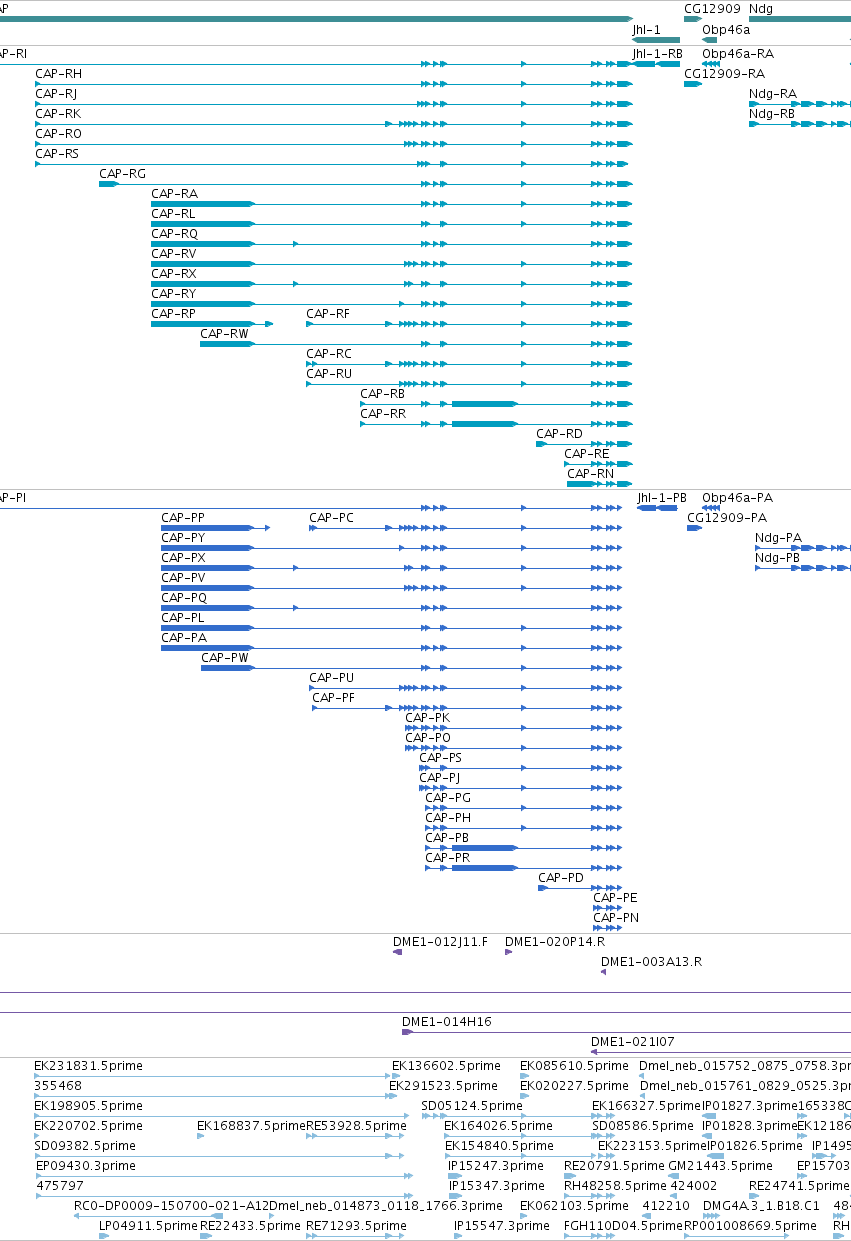Click the Ndg-PA protein label
Screen dimensions: 851x1241
point(779,538)
